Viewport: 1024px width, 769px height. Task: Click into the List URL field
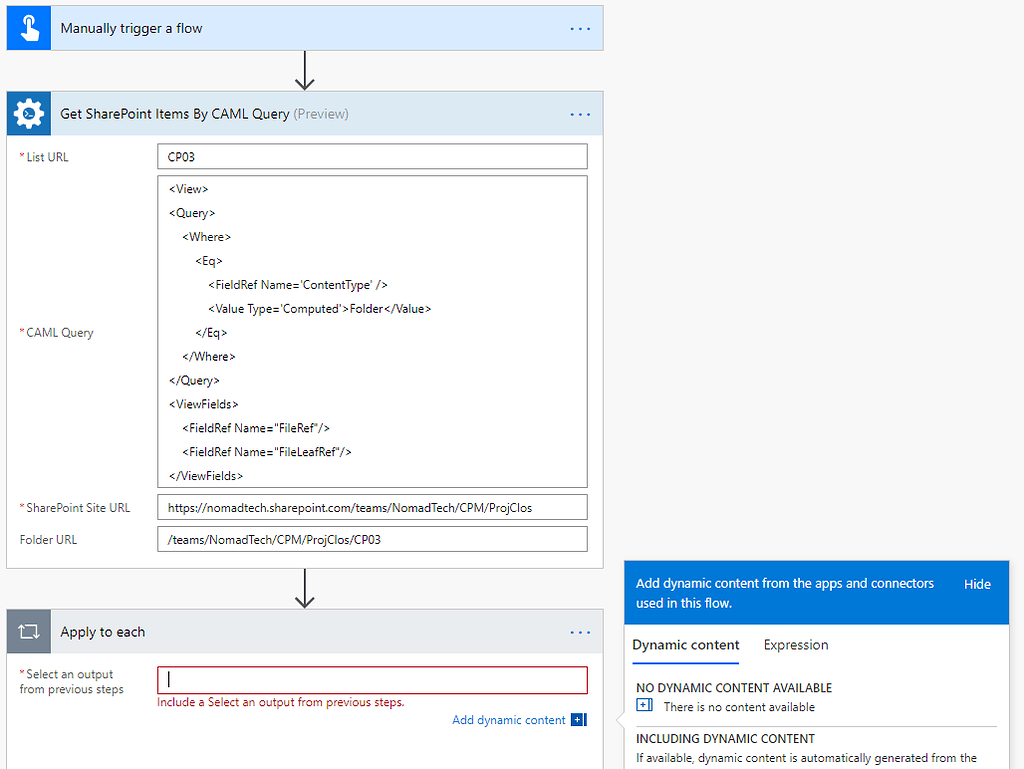tap(372, 157)
